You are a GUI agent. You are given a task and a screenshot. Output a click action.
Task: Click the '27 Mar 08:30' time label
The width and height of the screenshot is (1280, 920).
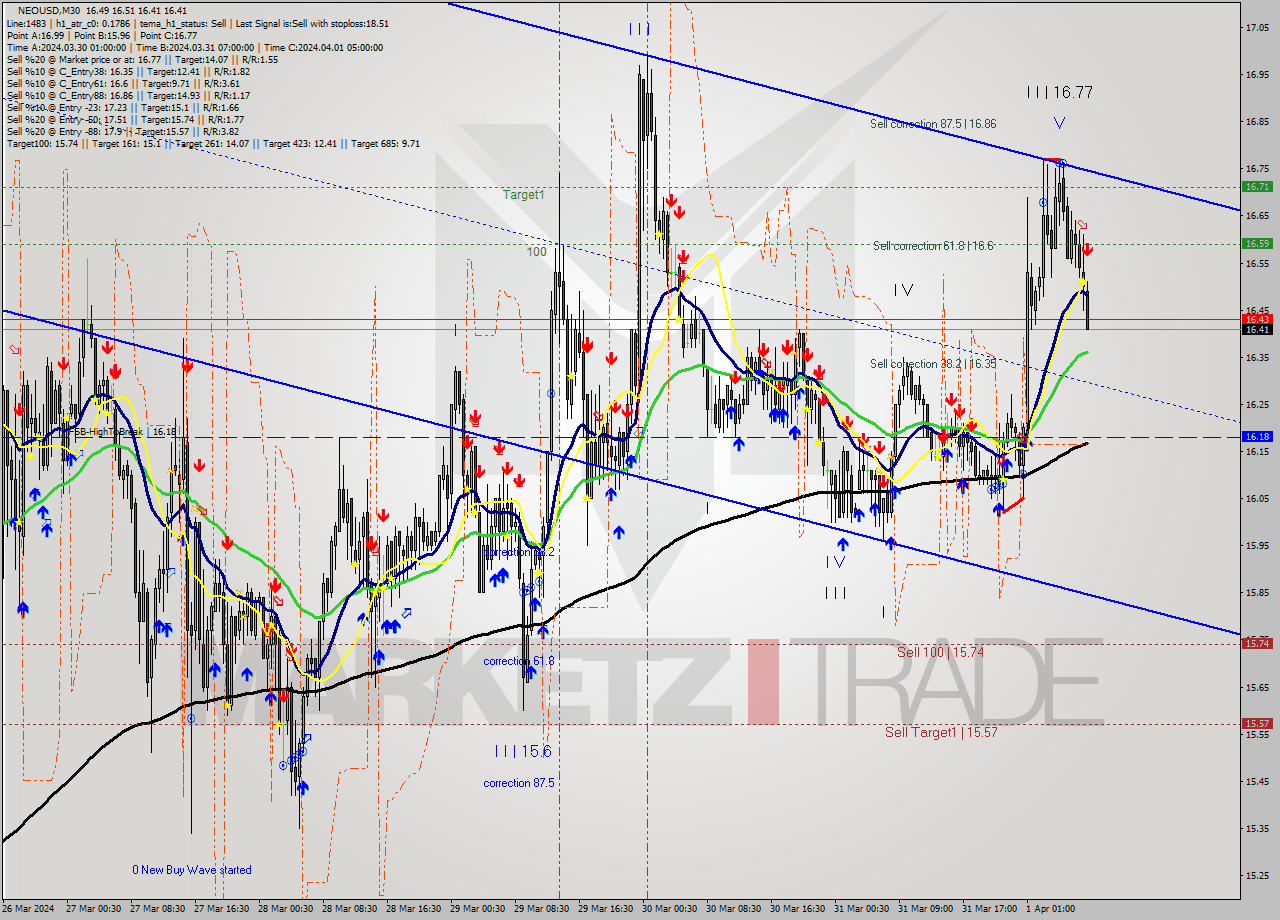pyautogui.click(x=158, y=909)
